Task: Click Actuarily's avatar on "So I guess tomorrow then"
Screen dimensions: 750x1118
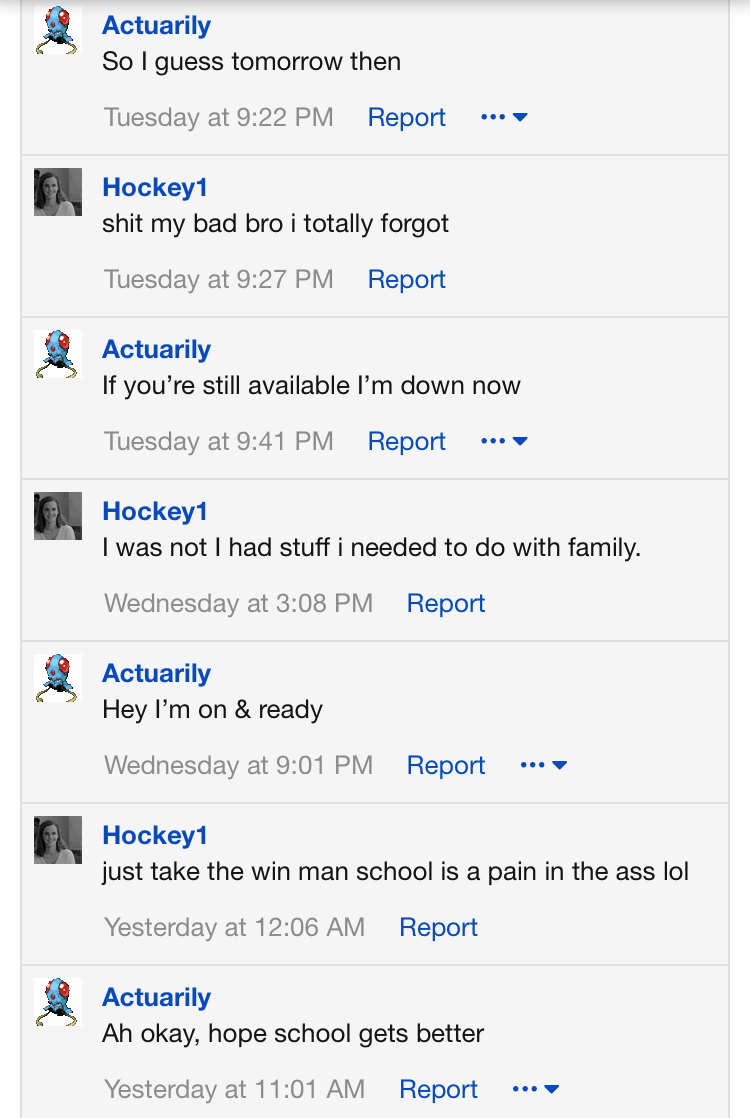Action: click(57, 30)
